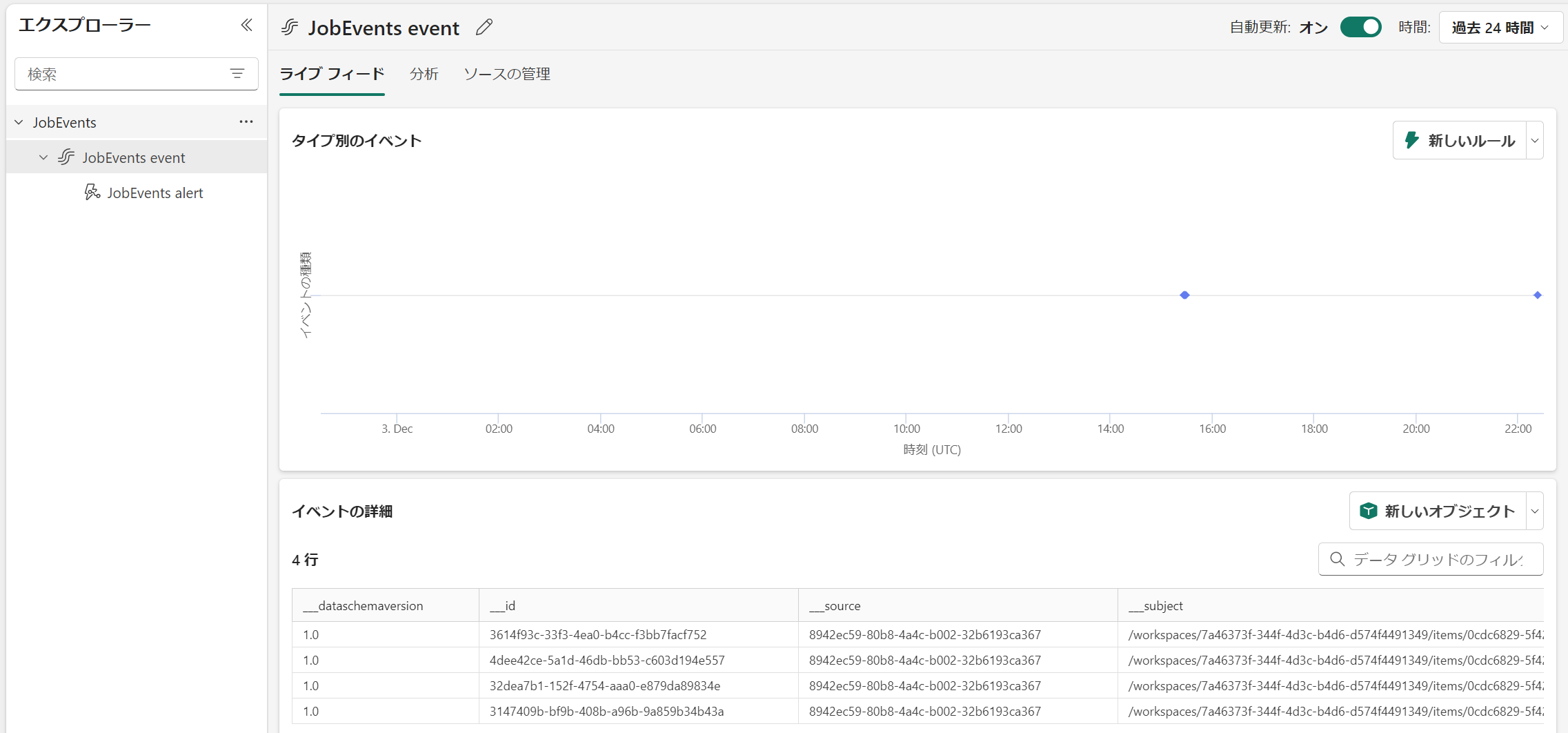Turn off the auto-refresh toggle
This screenshot has width=1568, height=733.
click(1360, 27)
